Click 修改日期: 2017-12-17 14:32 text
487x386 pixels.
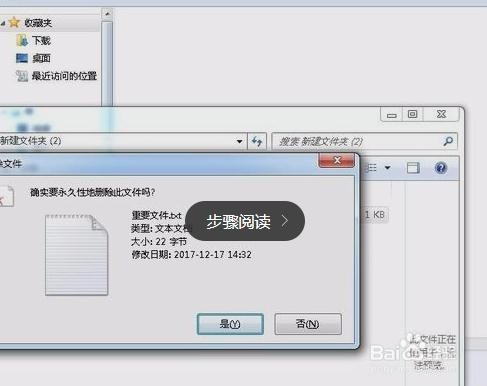191,255
